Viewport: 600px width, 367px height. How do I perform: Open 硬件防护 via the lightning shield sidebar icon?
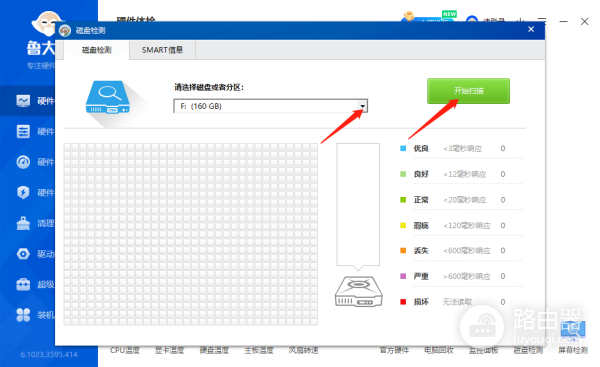pyautogui.click(x=23, y=192)
